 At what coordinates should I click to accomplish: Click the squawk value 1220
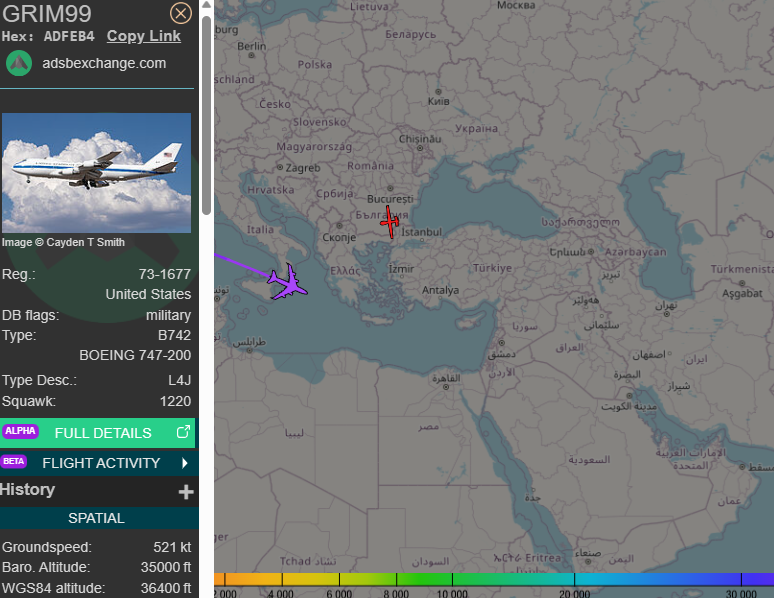tap(175, 401)
